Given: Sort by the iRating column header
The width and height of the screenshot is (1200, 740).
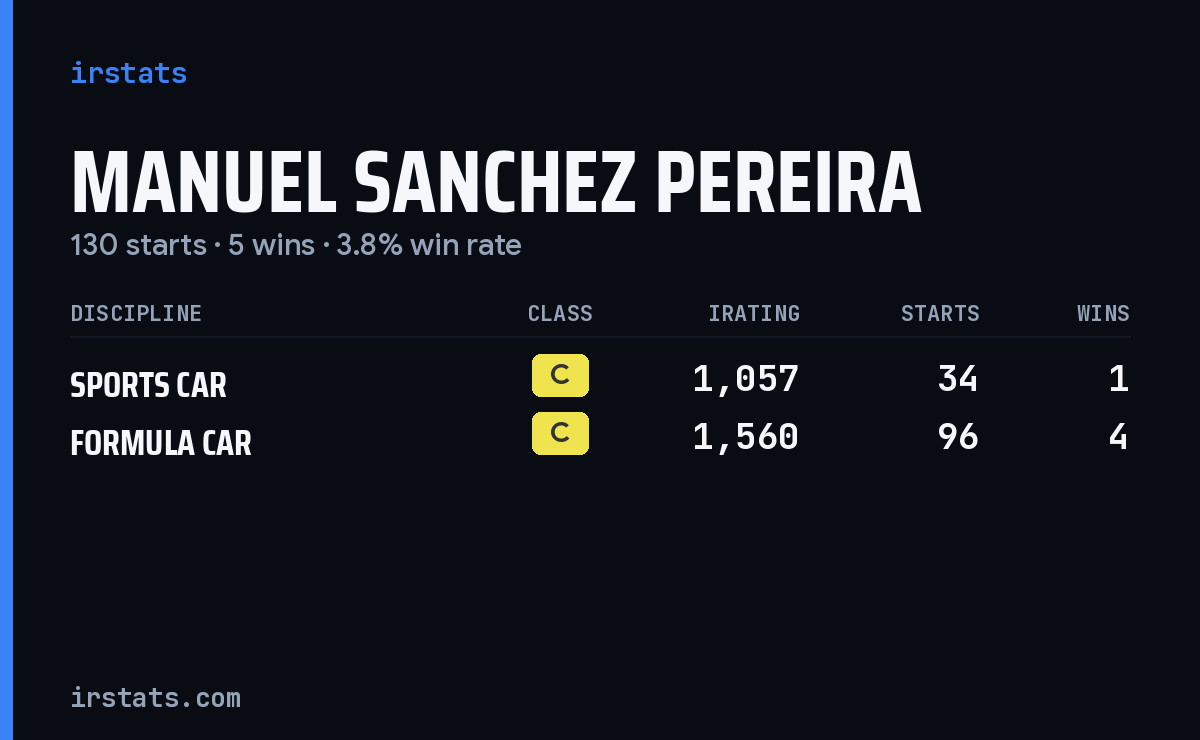Looking at the screenshot, I should tap(754, 313).
